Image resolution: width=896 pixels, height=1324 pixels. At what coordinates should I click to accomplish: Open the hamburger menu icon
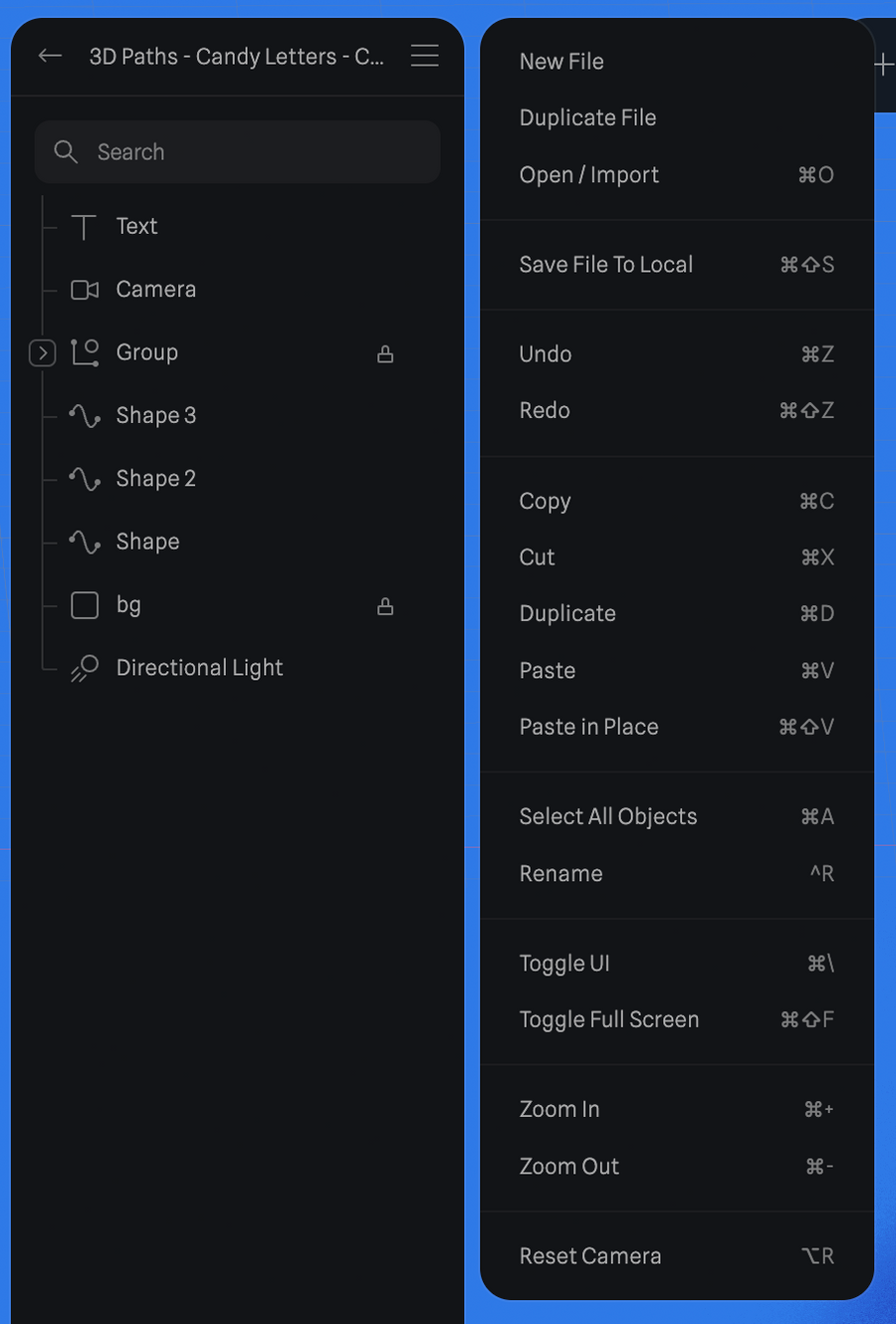pyautogui.click(x=425, y=56)
